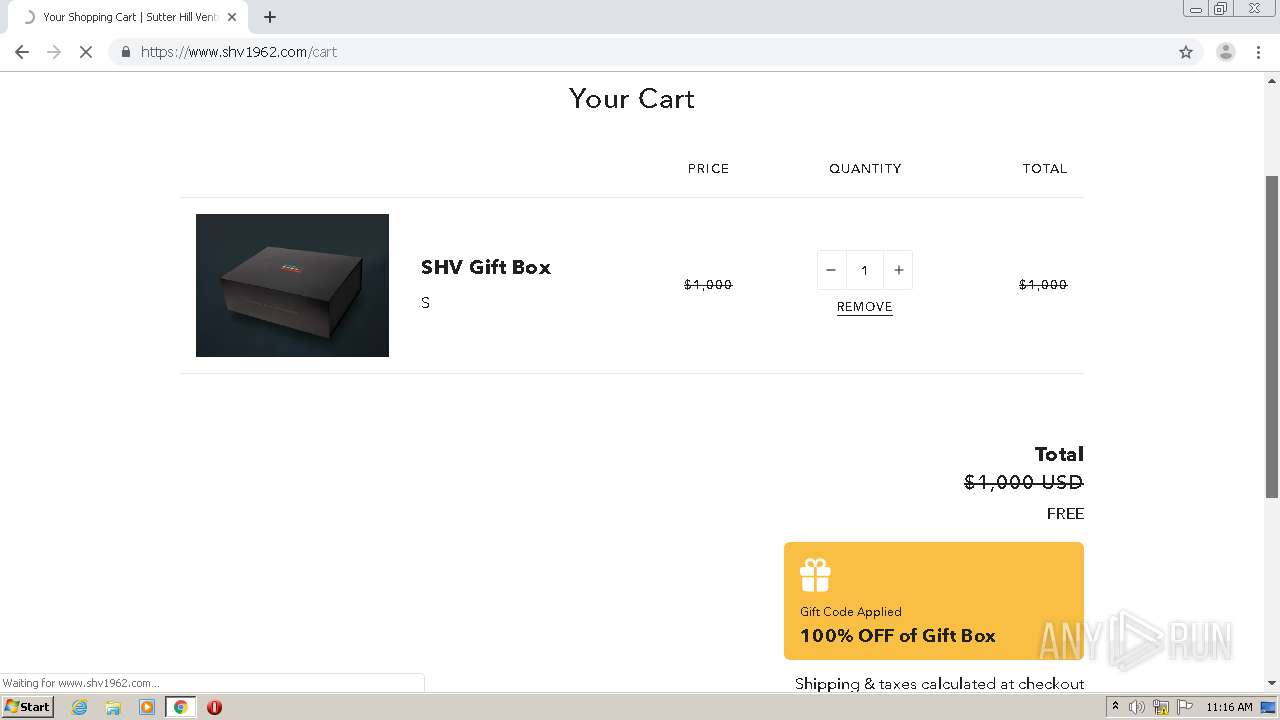The height and width of the screenshot is (720, 1280).
Task: Open the Action Center flag icon
Action: pos(1185,707)
